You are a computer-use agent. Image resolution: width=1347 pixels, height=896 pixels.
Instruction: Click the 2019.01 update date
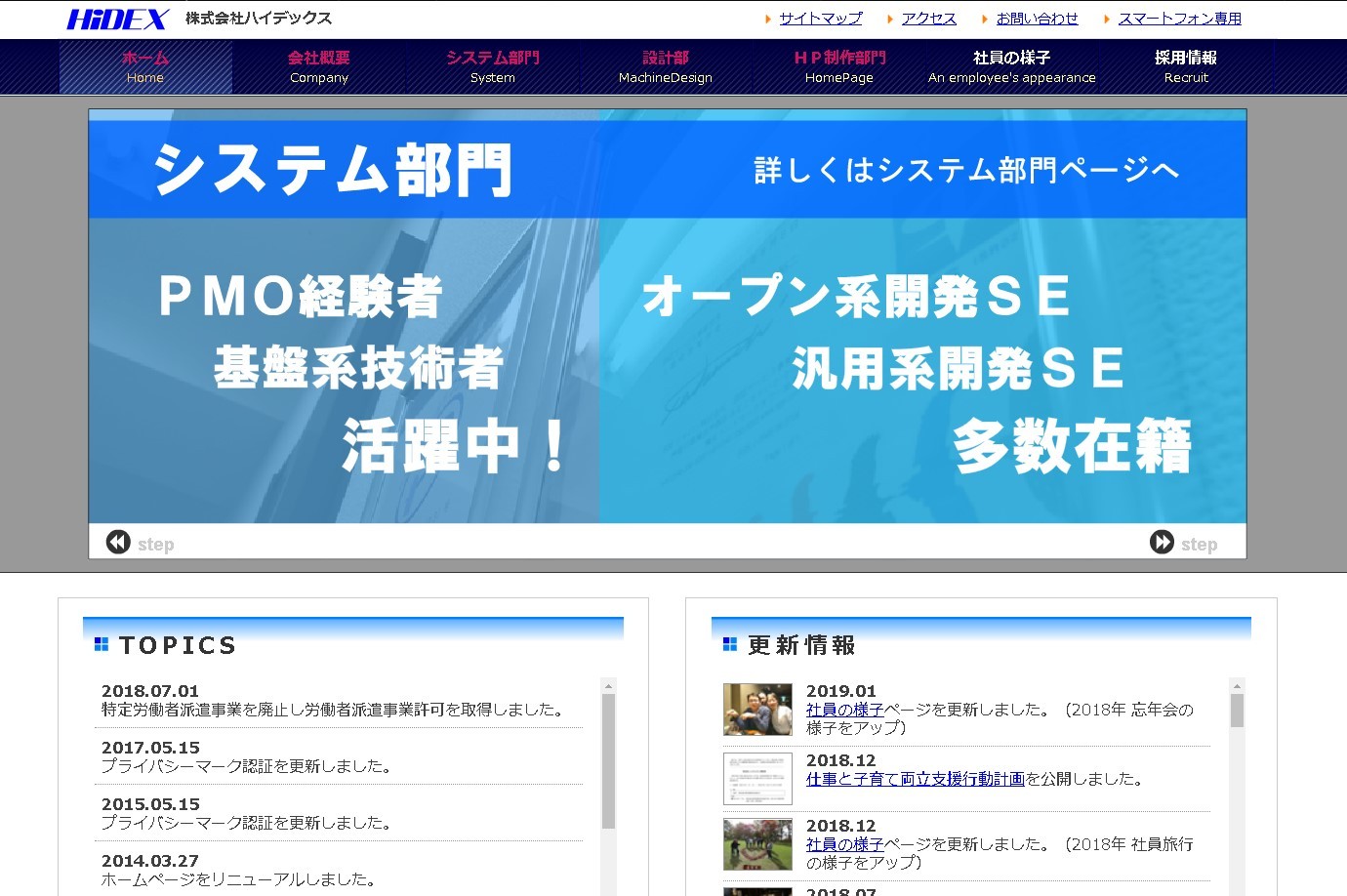[x=841, y=691]
